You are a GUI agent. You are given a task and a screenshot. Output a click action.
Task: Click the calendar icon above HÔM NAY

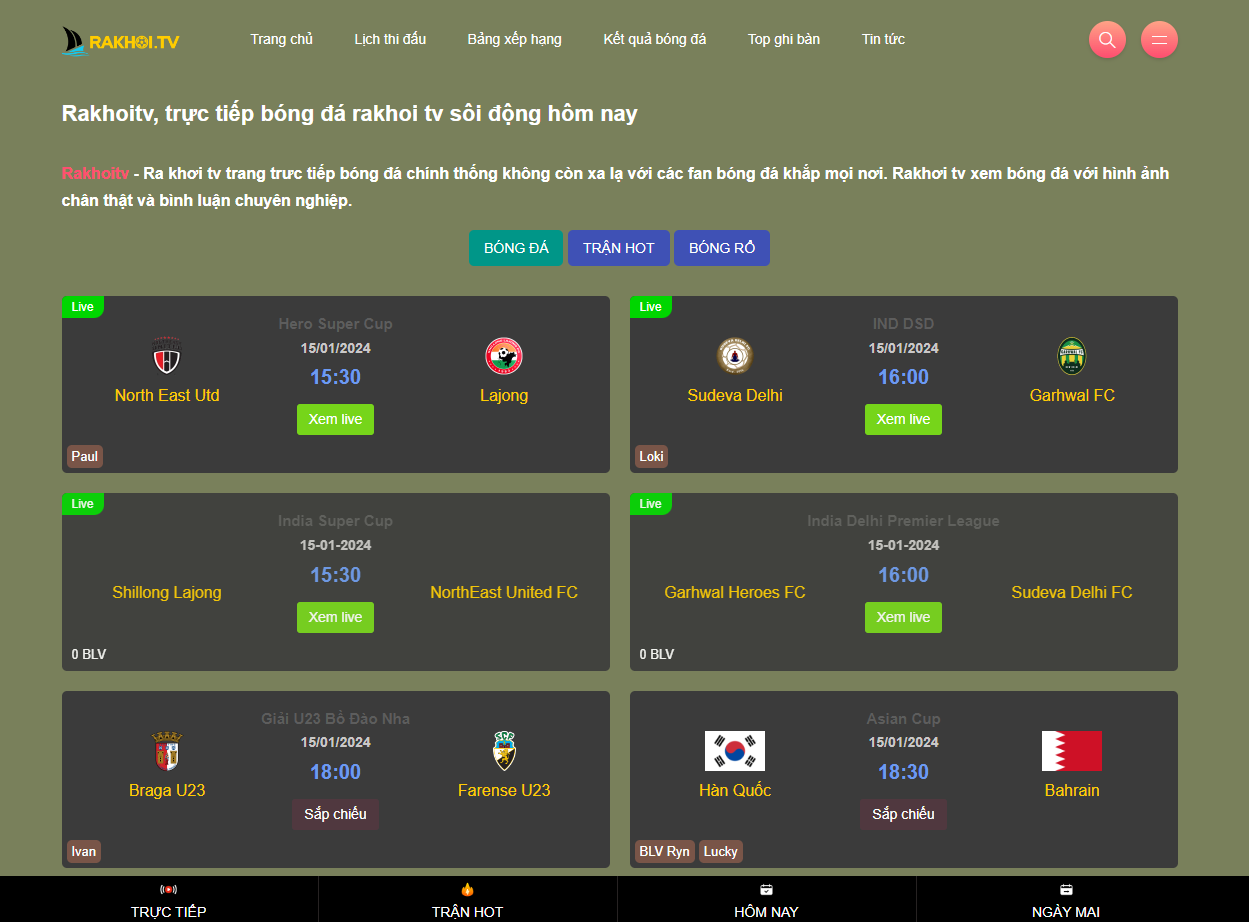click(x=766, y=889)
